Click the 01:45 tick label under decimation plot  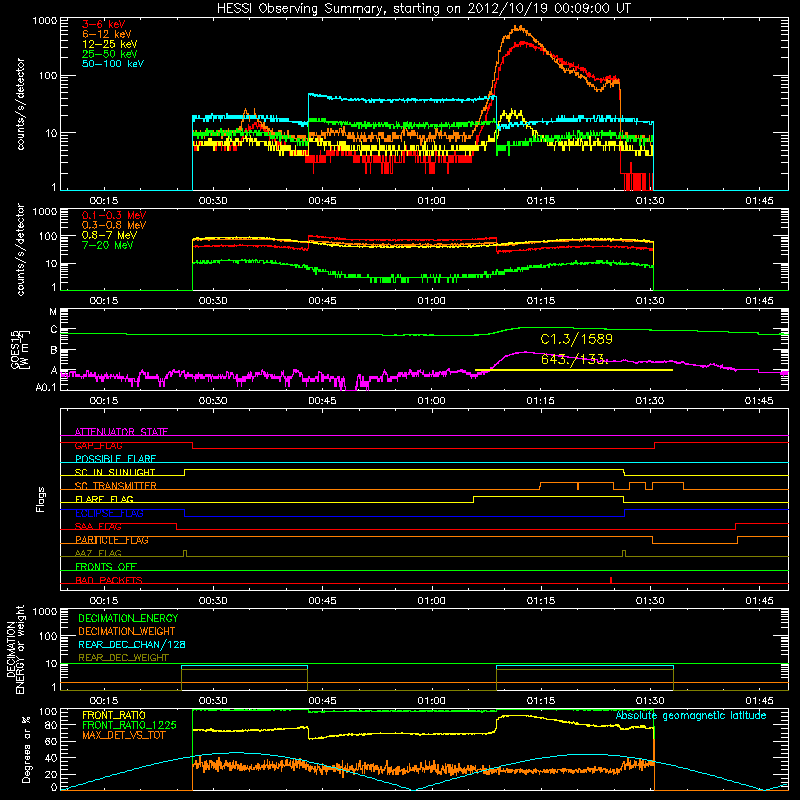[x=759, y=701]
